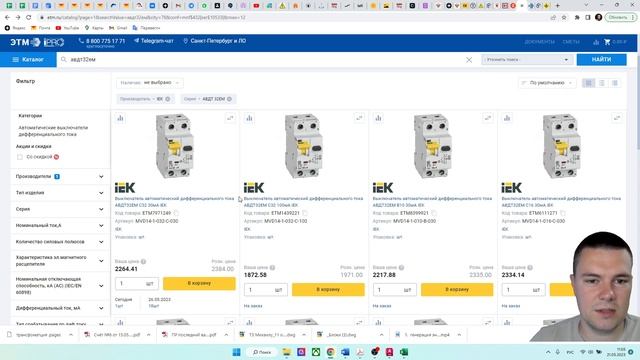Open the 'Уточнить поиск' dropdown
This screenshot has width=640, height=360.
click(527, 60)
